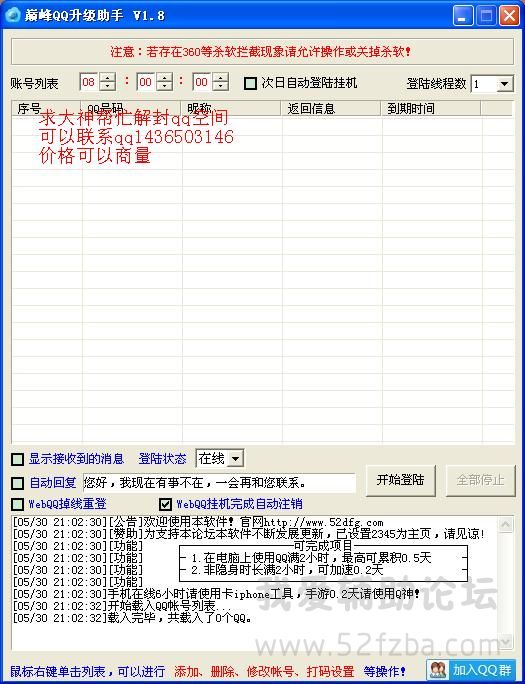
Task: Click log scrollbar down arrow
Action: [x=506, y=642]
